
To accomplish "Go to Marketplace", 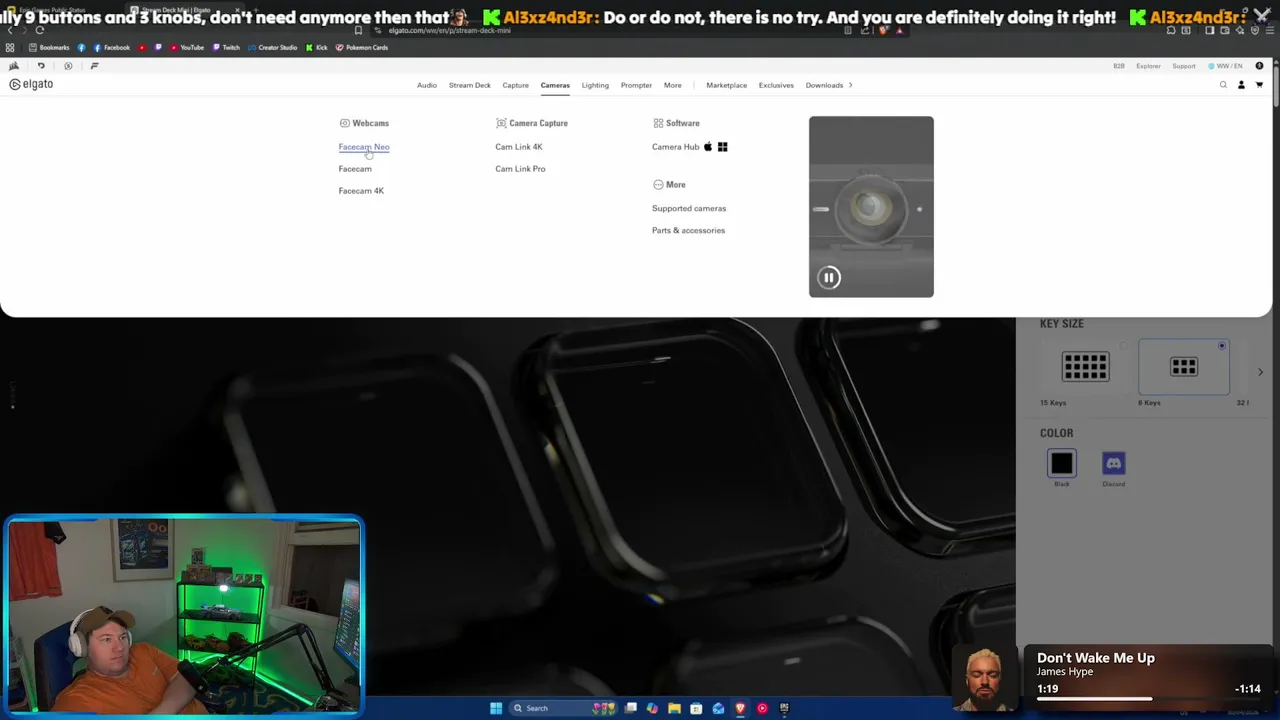I will click(726, 85).
